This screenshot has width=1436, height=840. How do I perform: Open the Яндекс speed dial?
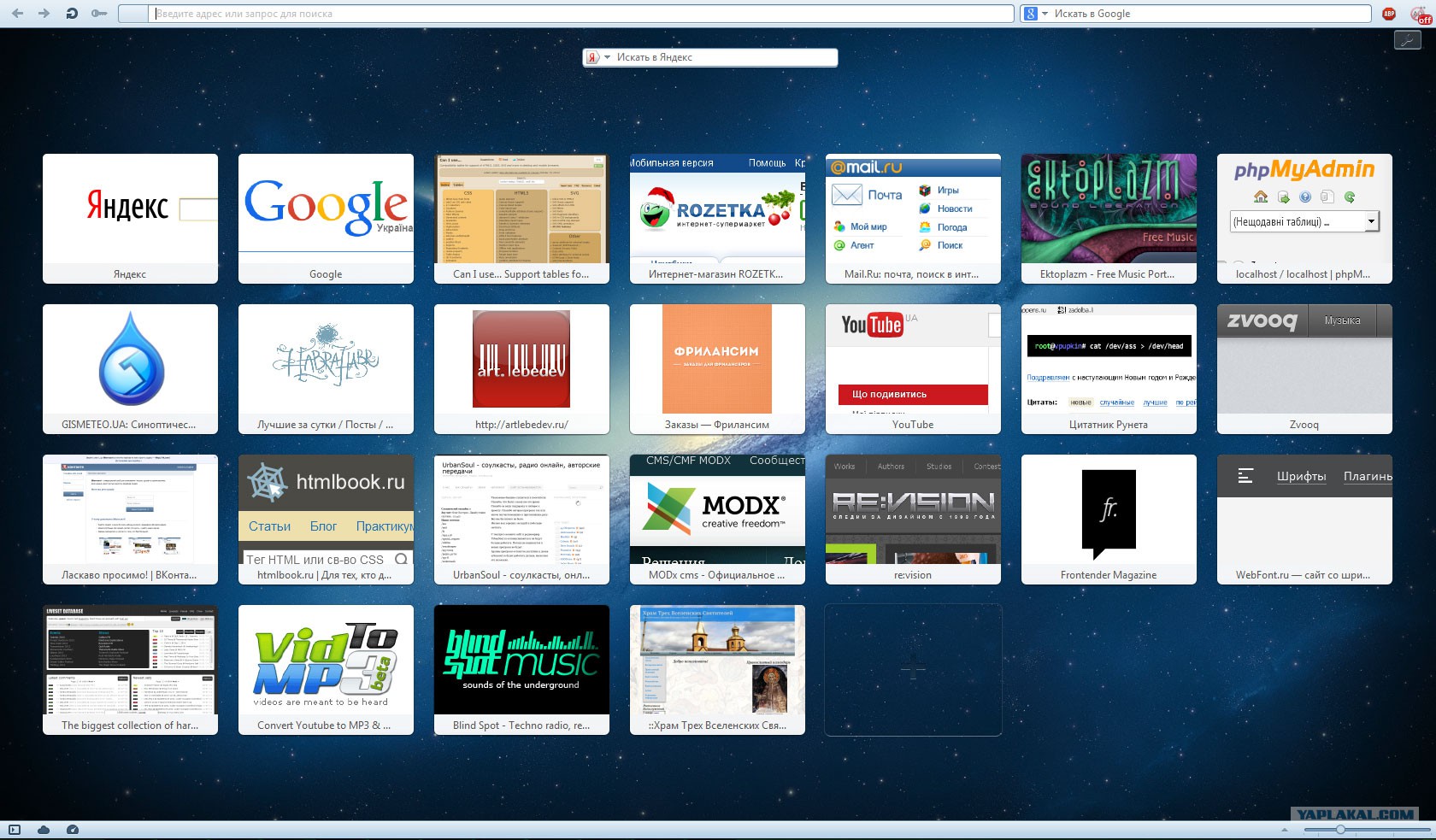[x=130, y=219]
